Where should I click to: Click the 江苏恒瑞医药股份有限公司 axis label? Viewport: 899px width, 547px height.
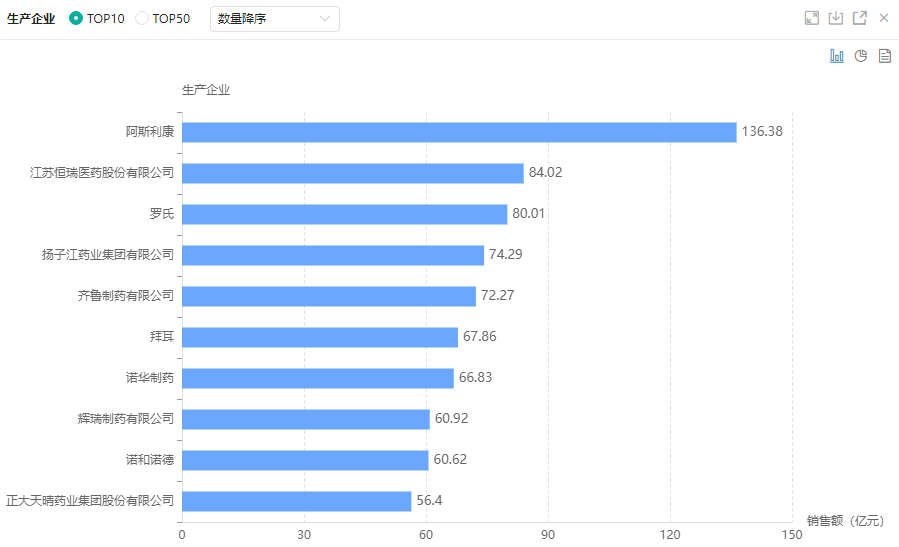click(x=102, y=173)
